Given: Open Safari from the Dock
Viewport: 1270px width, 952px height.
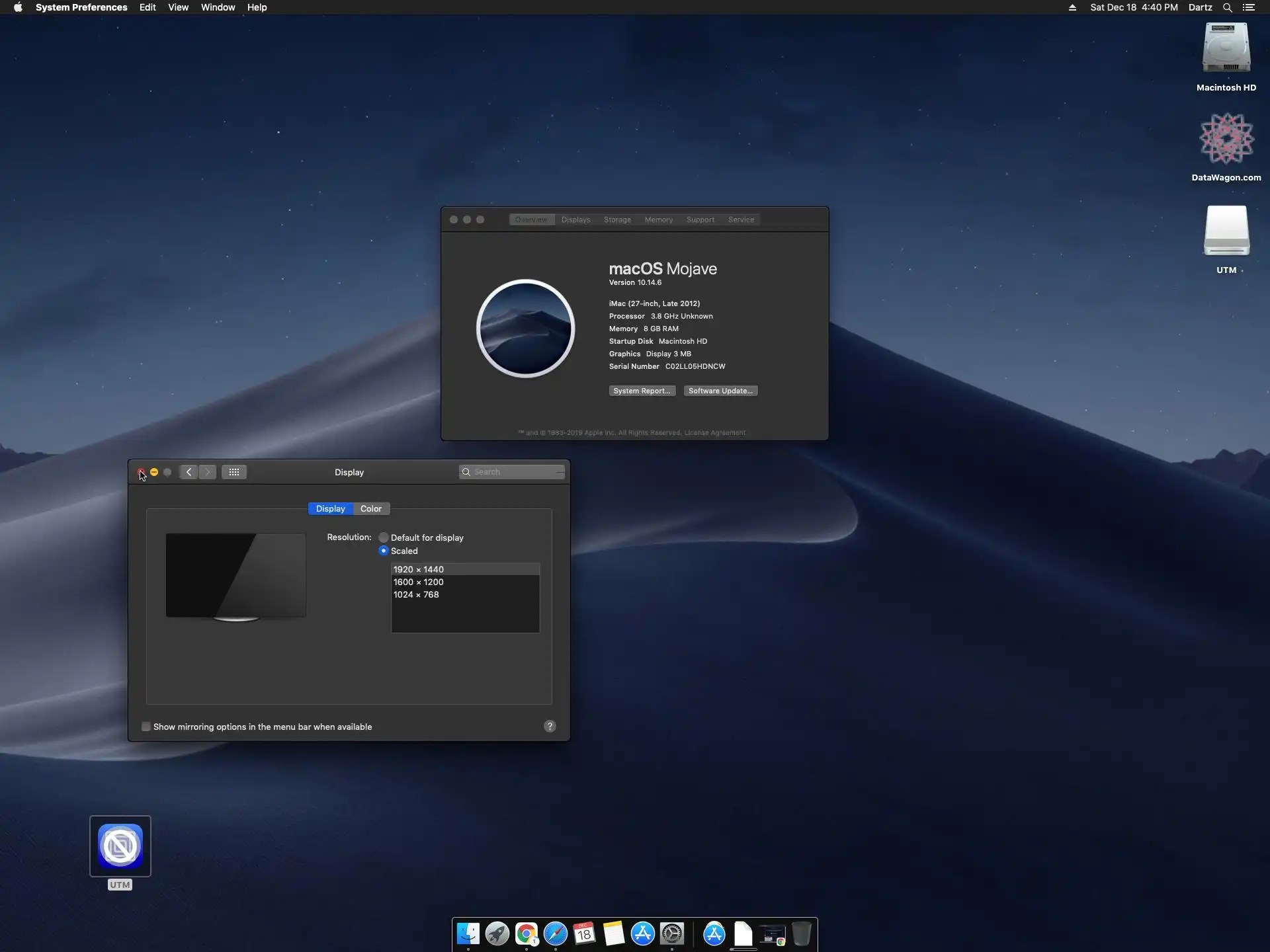Looking at the screenshot, I should point(556,933).
